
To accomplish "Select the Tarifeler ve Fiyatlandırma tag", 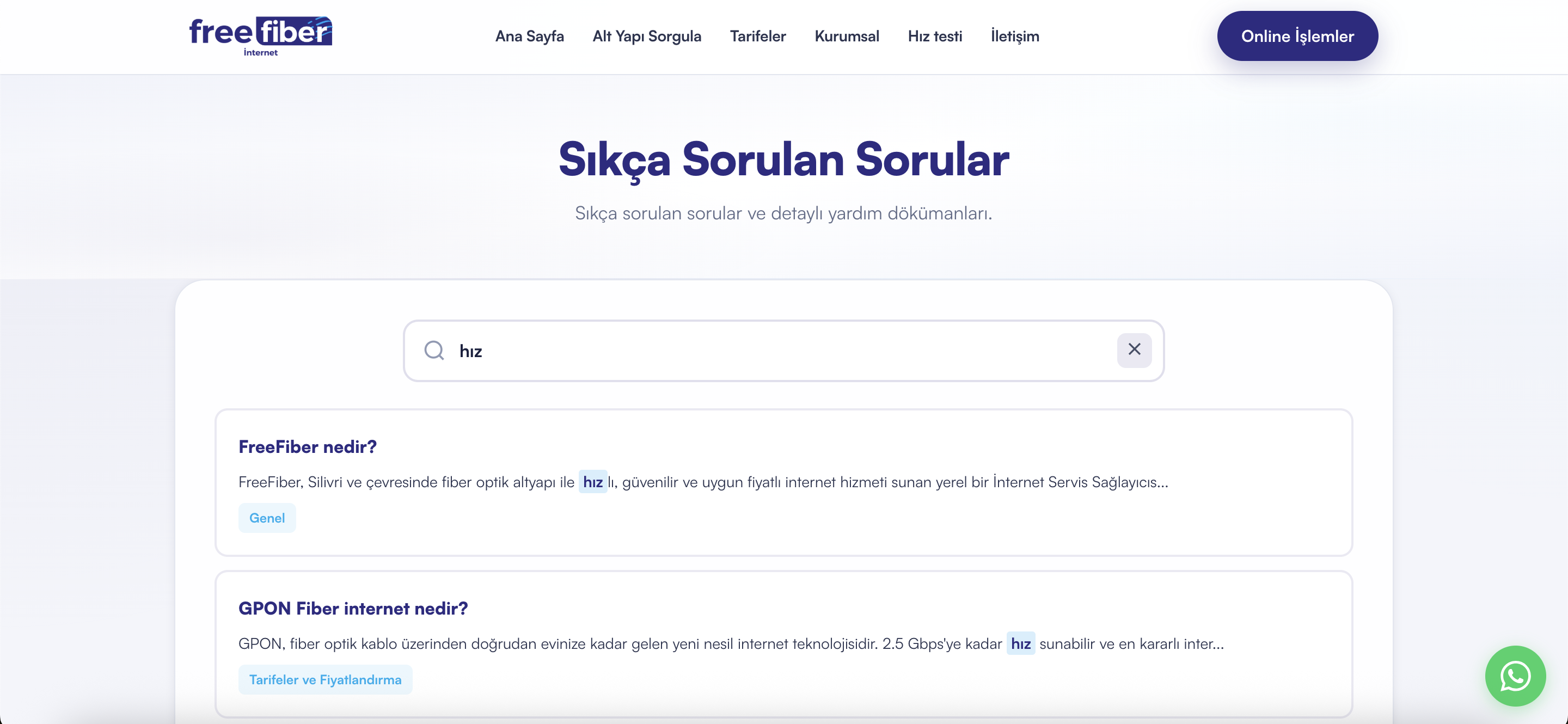I will click(x=325, y=679).
